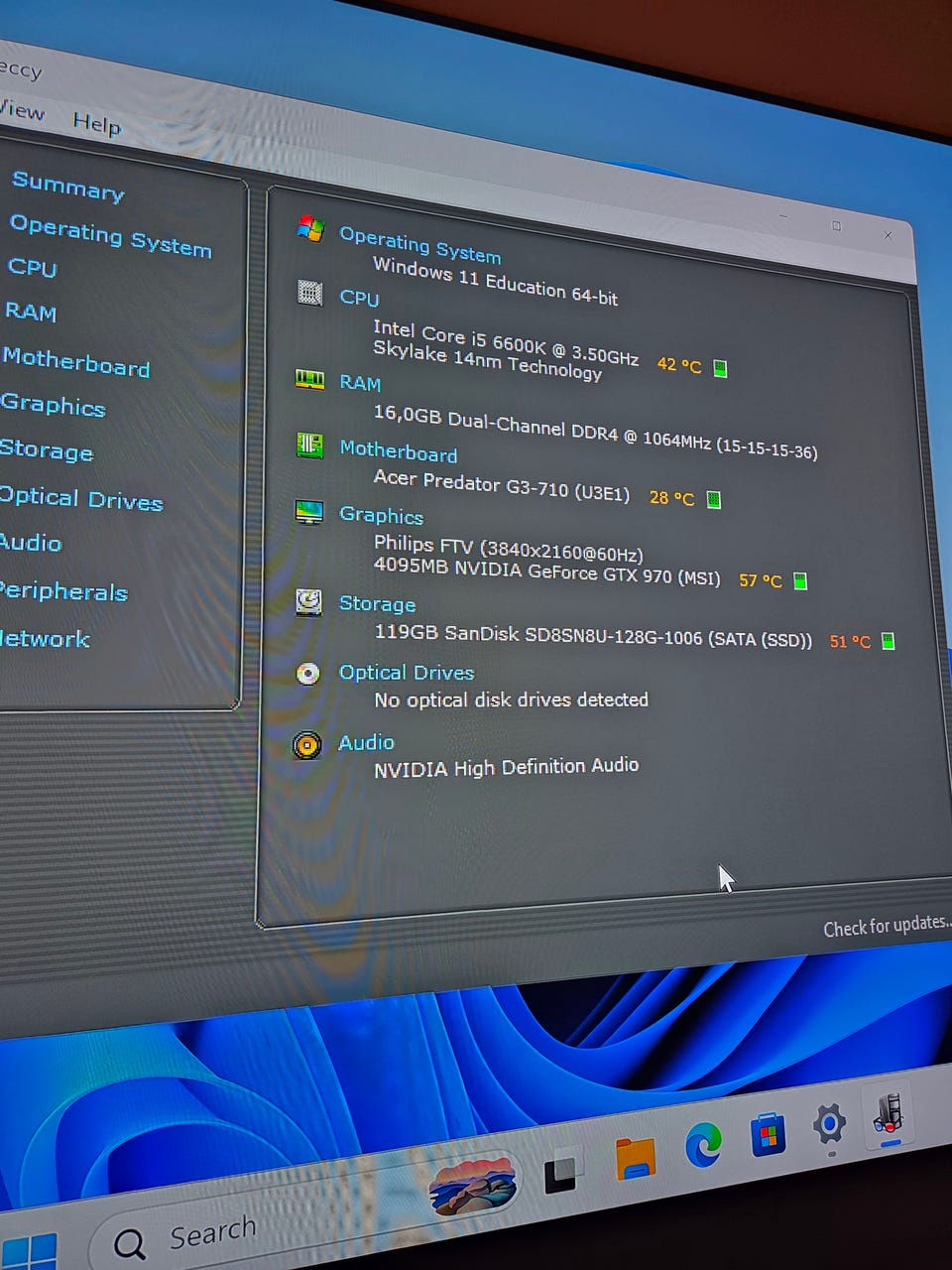The image size is (952, 1270).
Task: Open the Motherboard heading link
Action: click(398, 451)
